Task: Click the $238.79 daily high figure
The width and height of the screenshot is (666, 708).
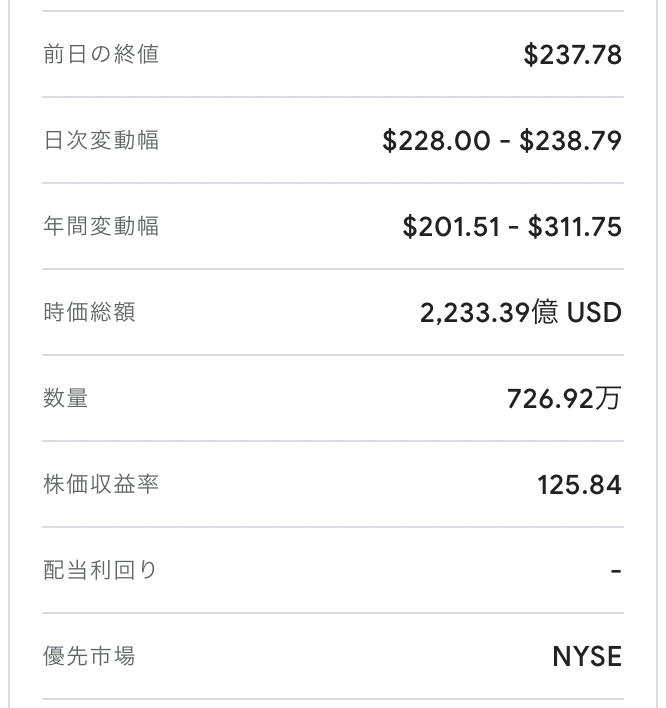Action: click(x=571, y=140)
